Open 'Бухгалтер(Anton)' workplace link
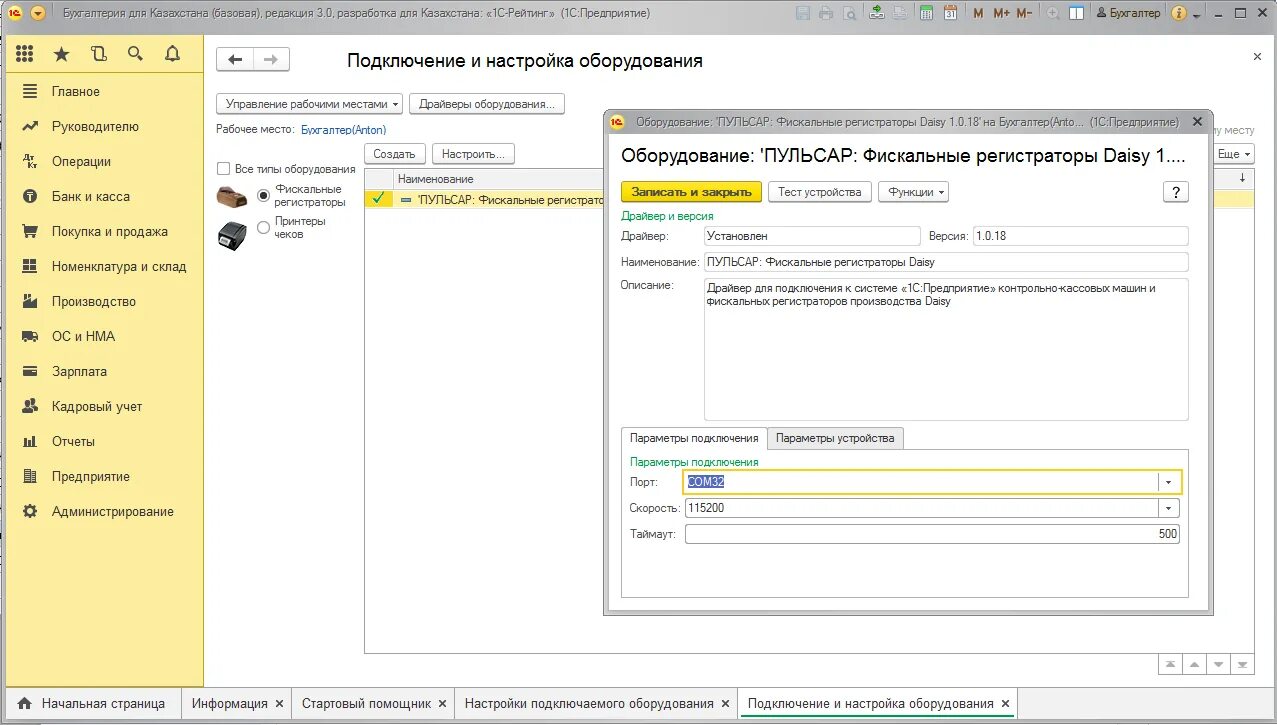1277x725 pixels. pos(343,130)
